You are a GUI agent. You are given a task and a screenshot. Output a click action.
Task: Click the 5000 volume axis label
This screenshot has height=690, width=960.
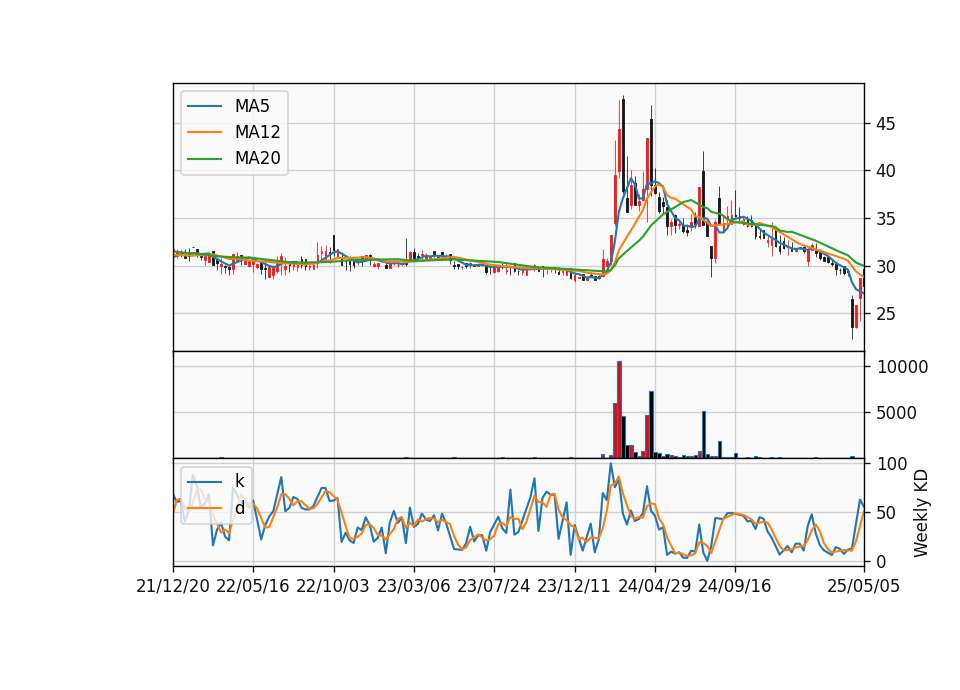896,413
